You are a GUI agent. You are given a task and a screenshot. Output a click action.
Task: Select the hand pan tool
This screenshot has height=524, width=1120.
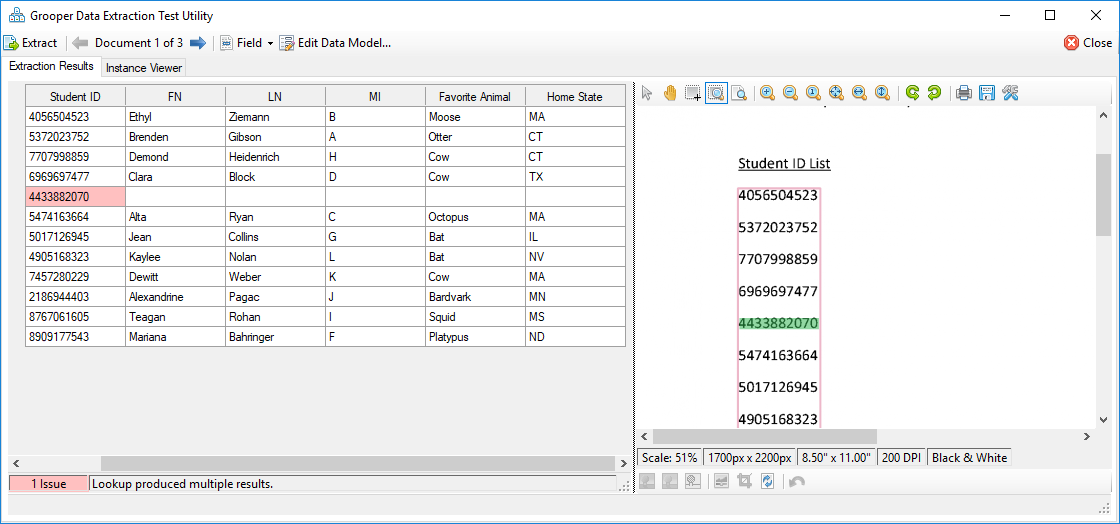(669, 93)
